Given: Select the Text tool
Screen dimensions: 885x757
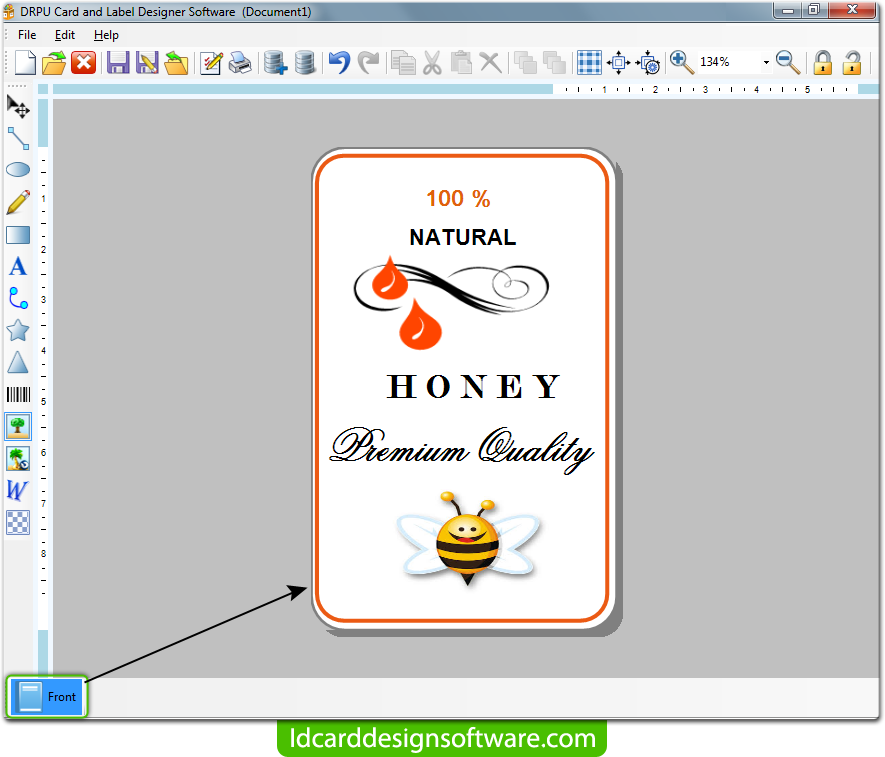Looking at the screenshot, I should point(18,266).
